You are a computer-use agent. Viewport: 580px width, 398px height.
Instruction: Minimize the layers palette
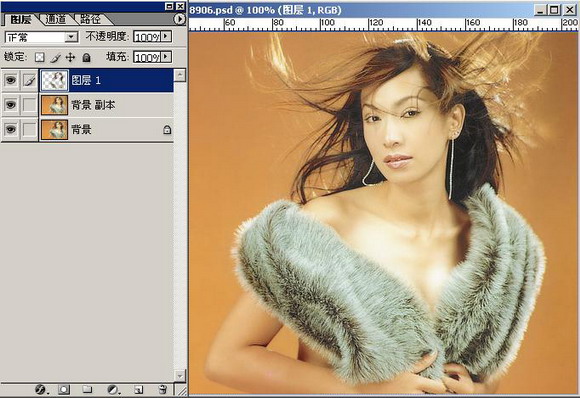169,6
